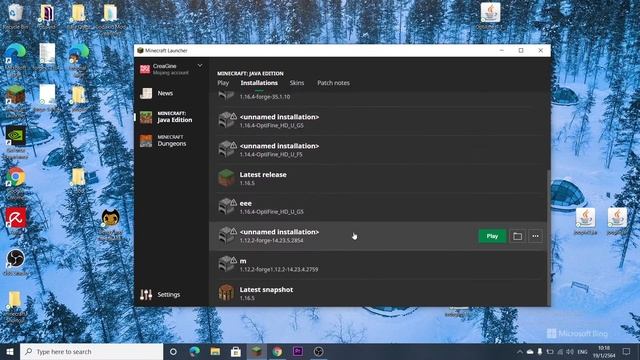This screenshot has width=640, height=360.
Task: Expand the CreaGee account dropdown
Action: [200, 65]
